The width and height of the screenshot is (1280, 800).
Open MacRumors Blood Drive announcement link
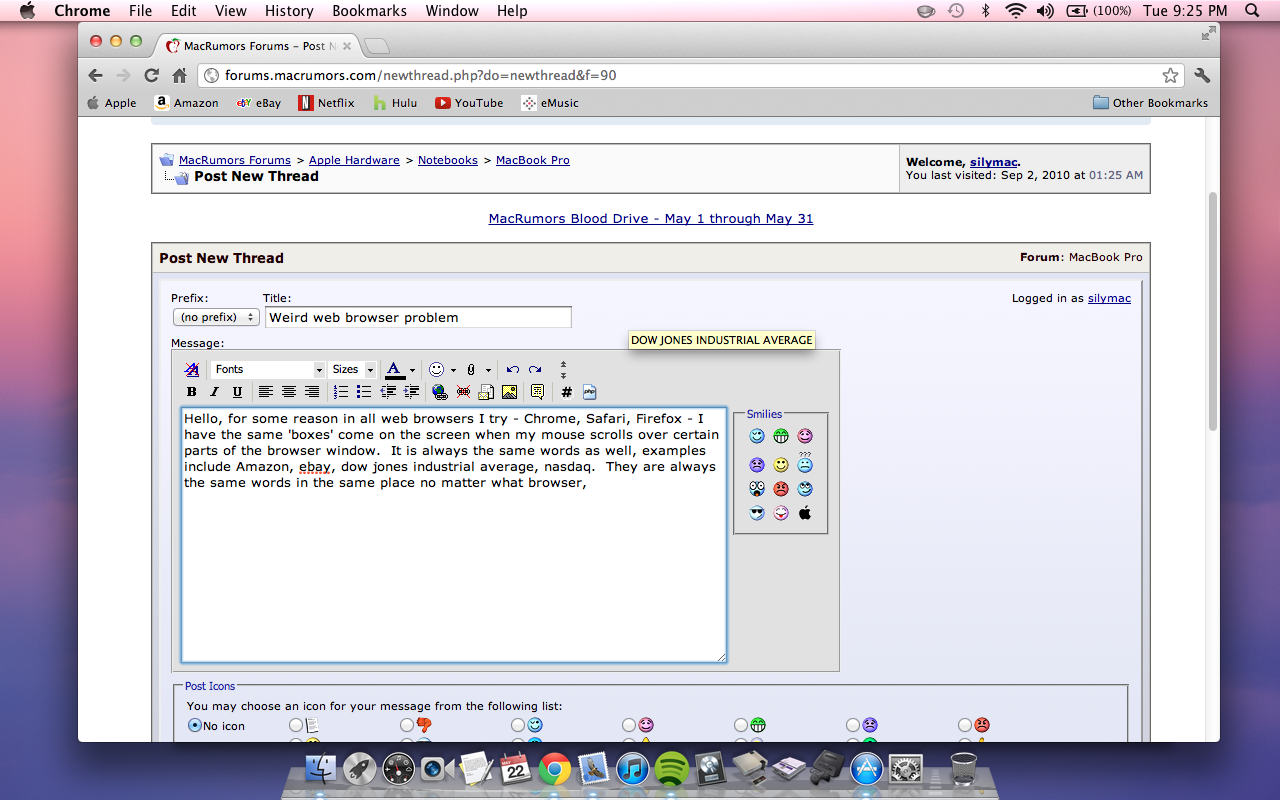(x=651, y=218)
